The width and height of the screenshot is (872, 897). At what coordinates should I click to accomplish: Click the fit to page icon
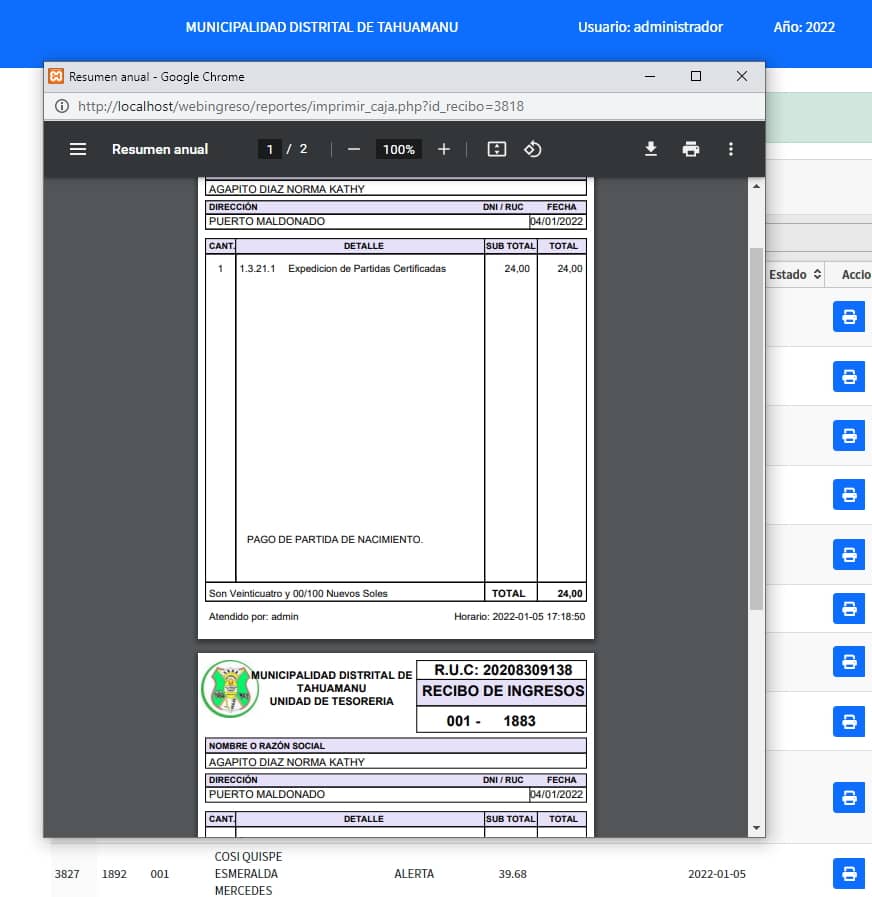497,149
